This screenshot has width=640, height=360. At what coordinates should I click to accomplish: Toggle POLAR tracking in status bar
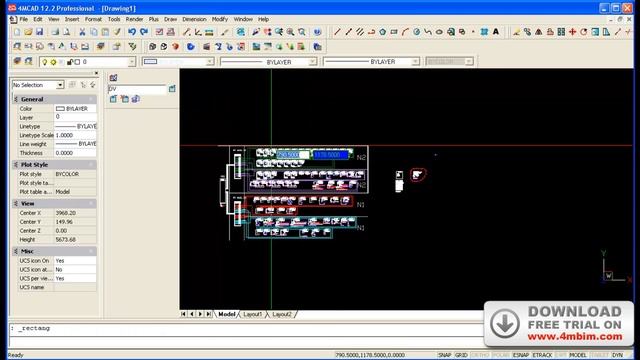tap(501, 355)
